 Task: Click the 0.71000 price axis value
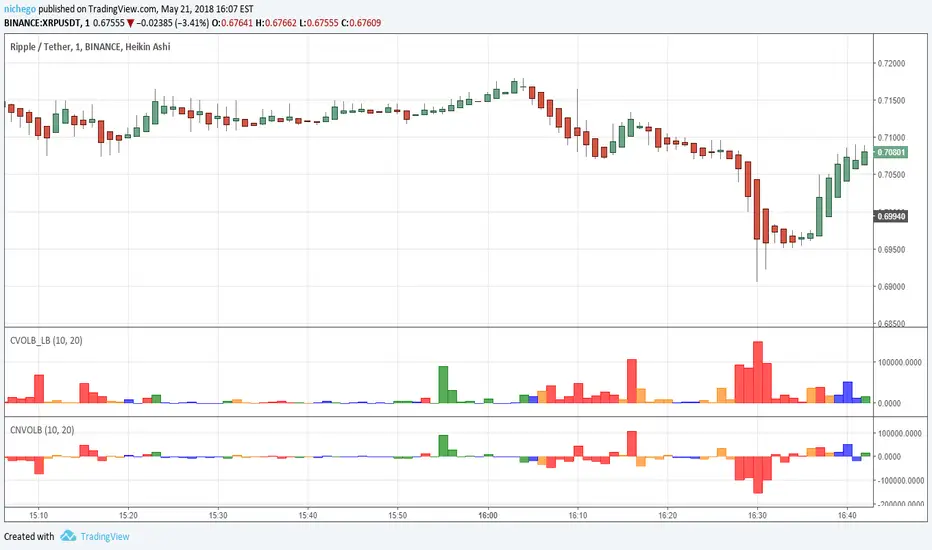pos(891,137)
